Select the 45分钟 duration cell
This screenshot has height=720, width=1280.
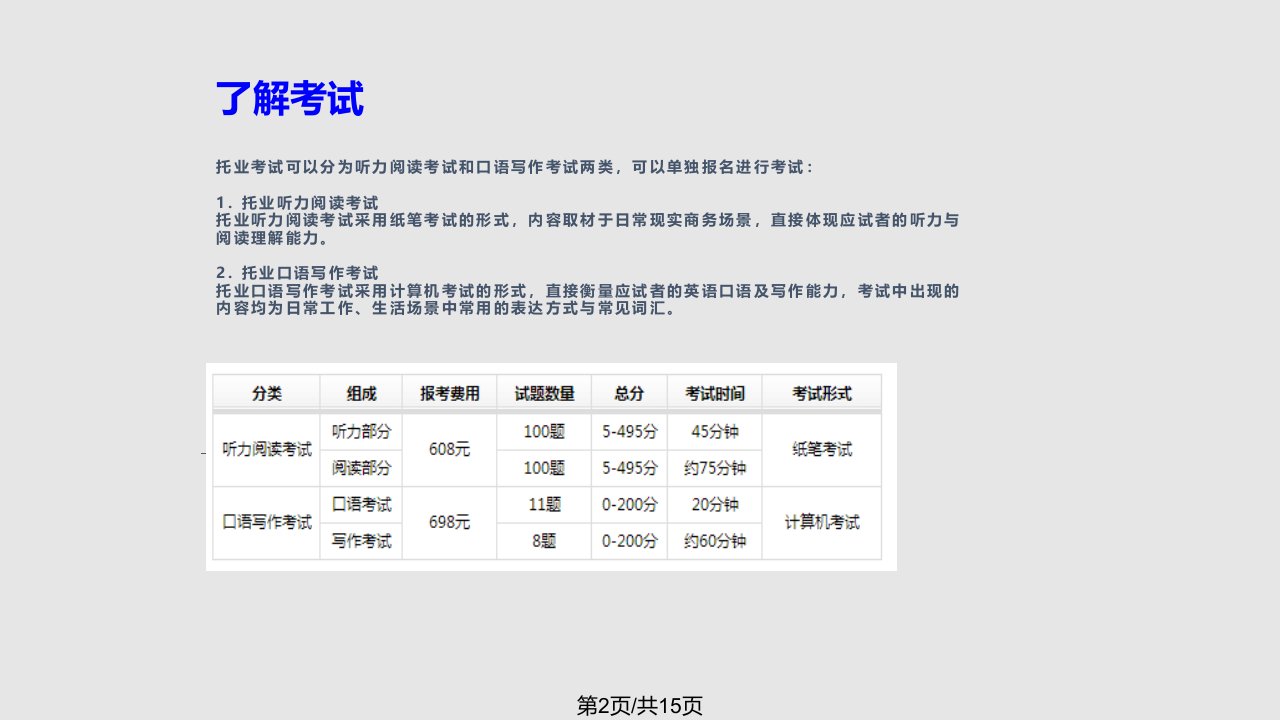click(x=714, y=432)
